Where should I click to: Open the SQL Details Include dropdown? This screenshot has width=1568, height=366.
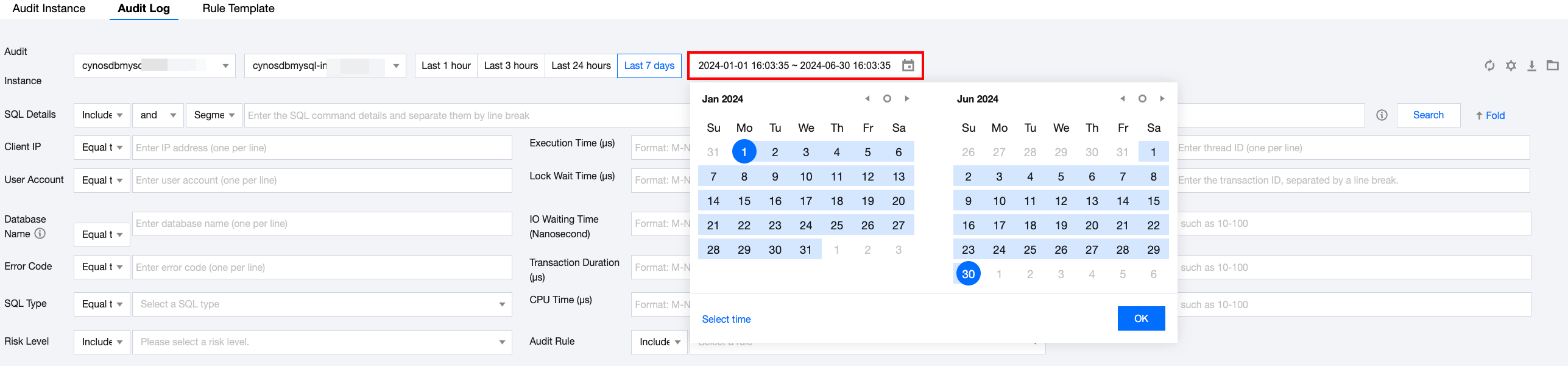coord(102,115)
